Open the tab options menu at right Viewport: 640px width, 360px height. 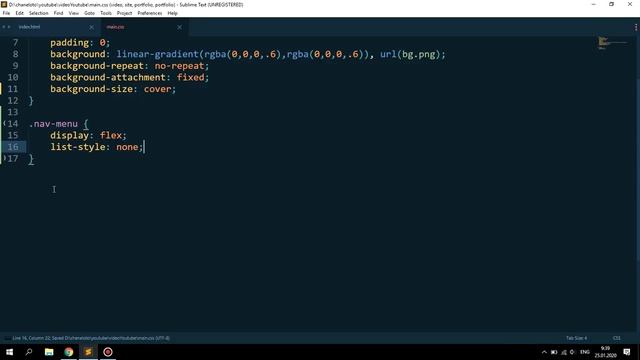[636, 27]
